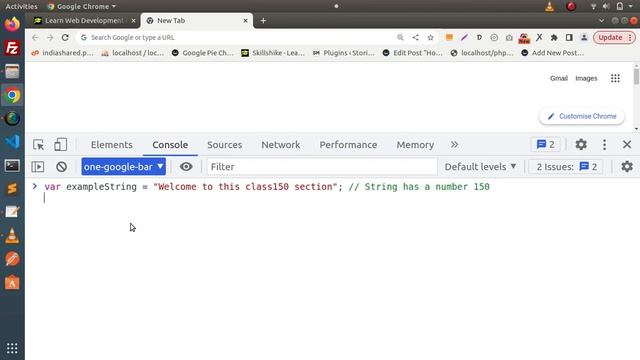Open Gmail link
640x360 pixels.
click(559, 78)
